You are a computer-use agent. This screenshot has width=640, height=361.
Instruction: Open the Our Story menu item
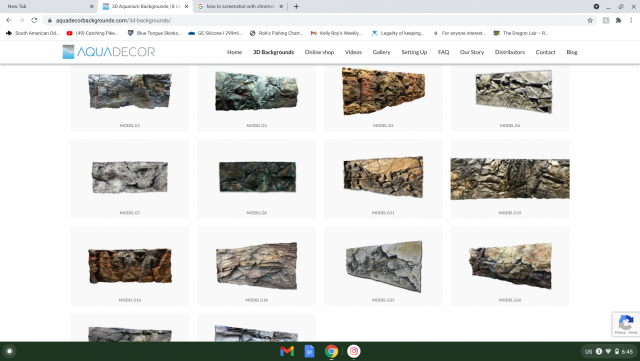[472, 52]
